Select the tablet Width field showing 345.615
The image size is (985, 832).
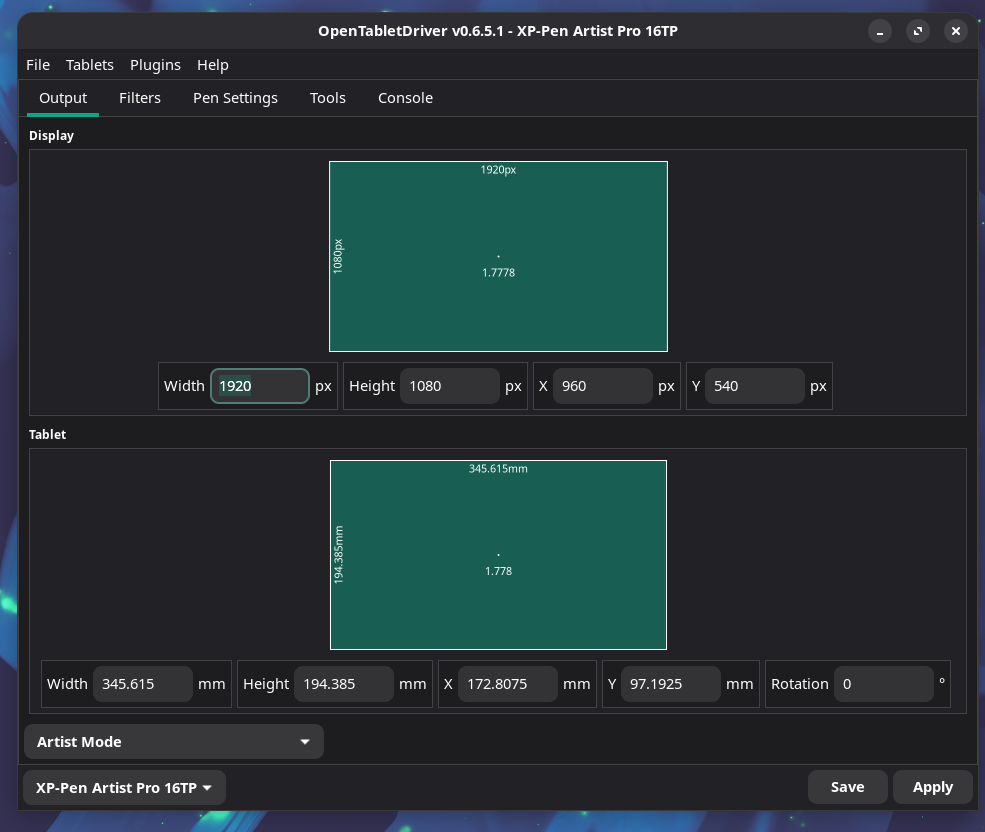coord(142,684)
